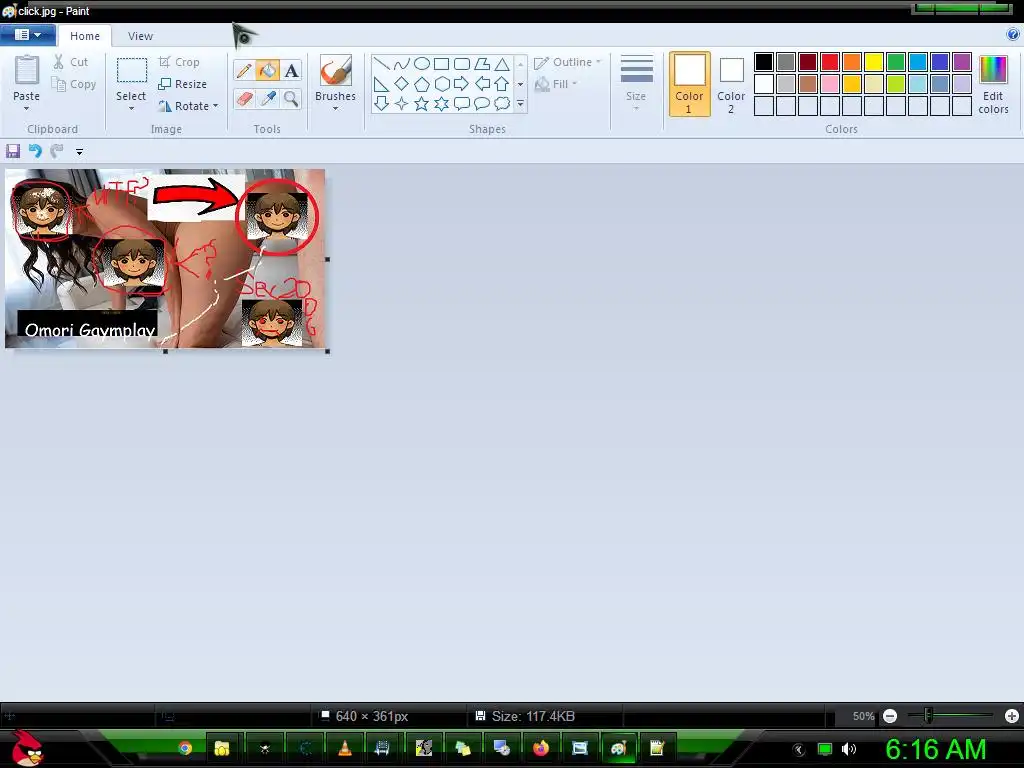Image resolution: width=1024 pixels, height=768 pixels.
Task: Choose the Five-point star shape
Action: (x=422, y=103)
